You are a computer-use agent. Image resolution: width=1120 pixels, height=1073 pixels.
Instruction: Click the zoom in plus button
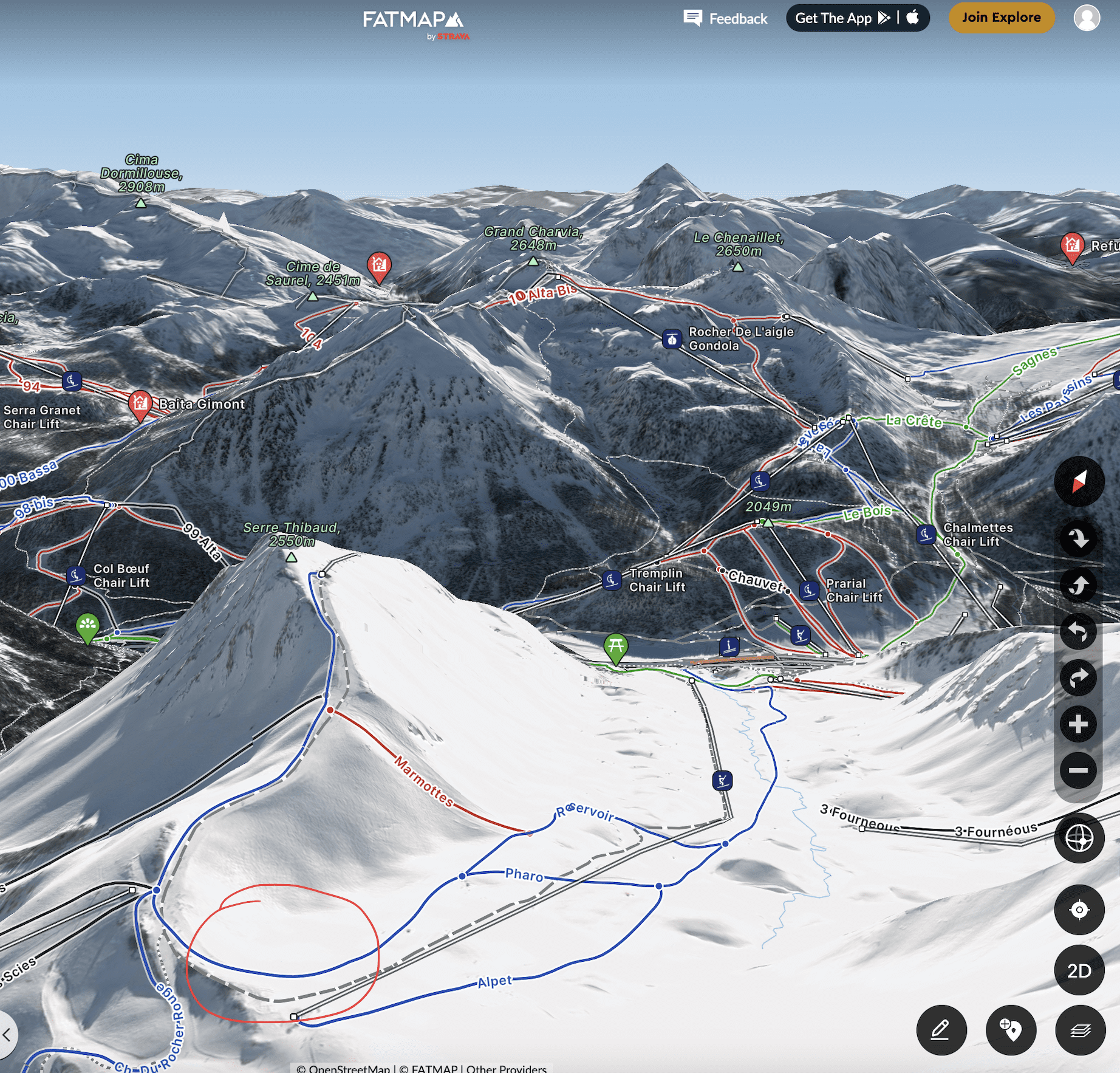coord(1078,724)
